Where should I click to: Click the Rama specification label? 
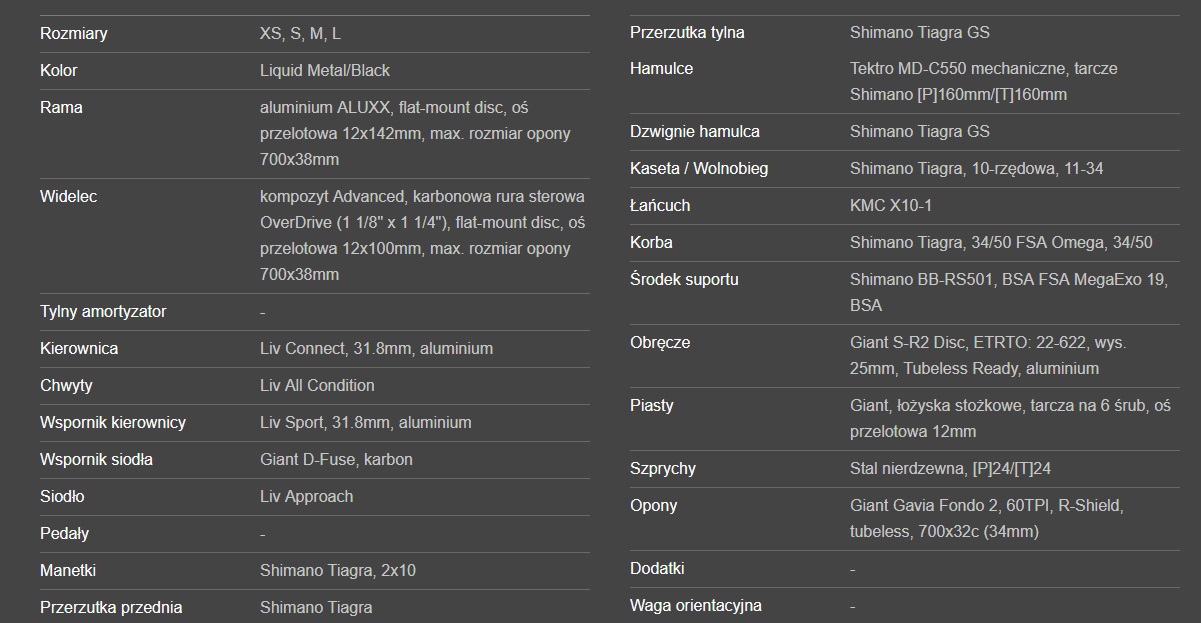tap(61, 107)
